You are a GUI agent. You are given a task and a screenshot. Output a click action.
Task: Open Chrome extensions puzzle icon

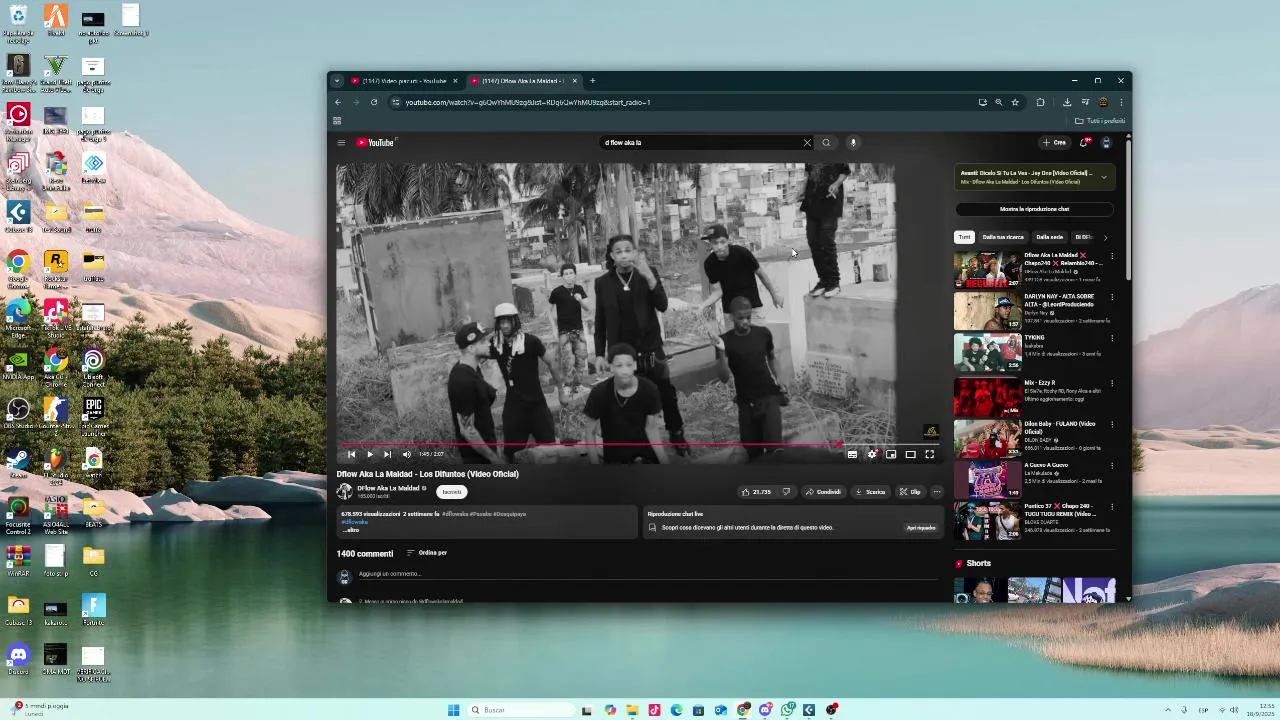(1041, 102)
